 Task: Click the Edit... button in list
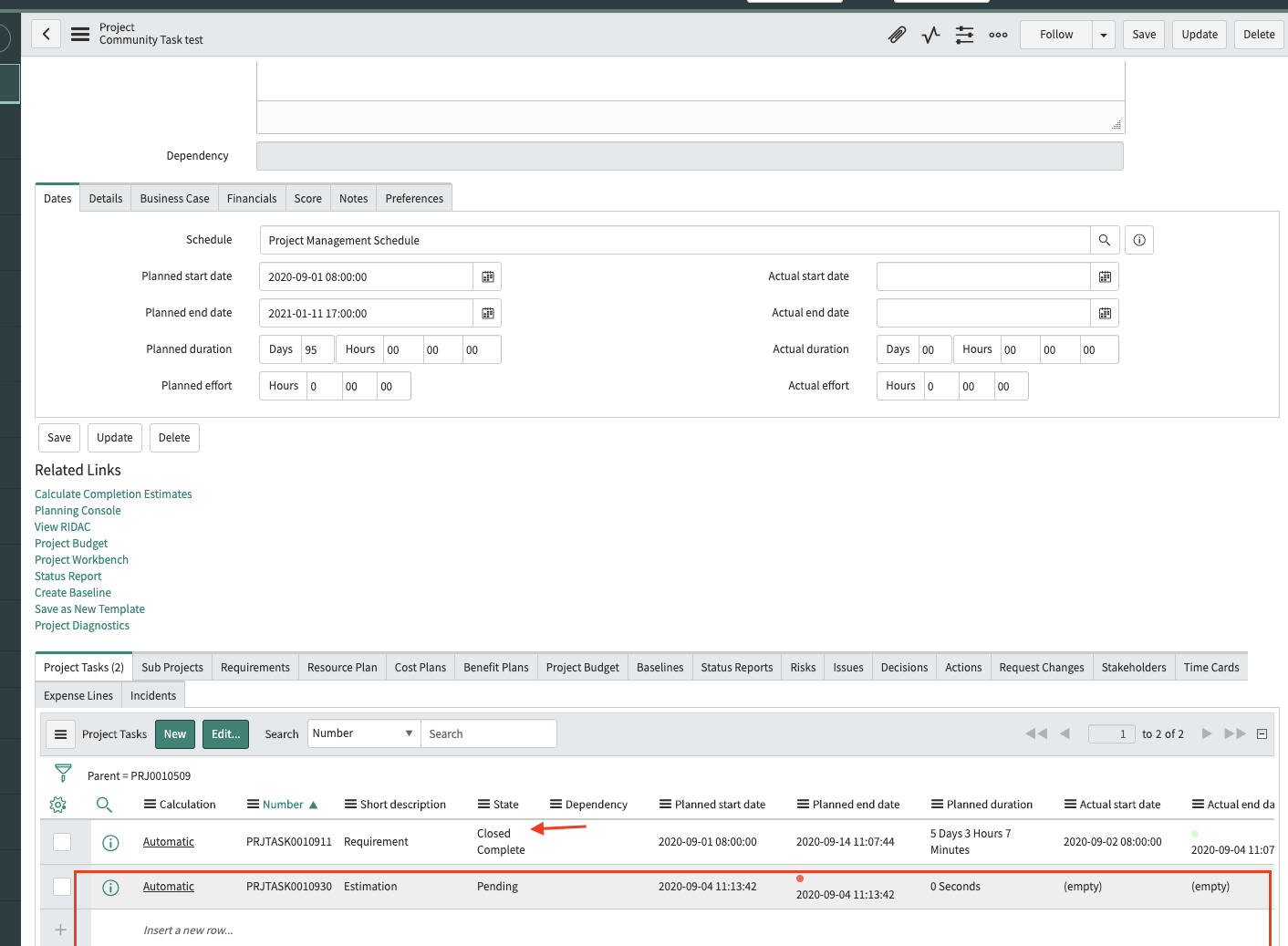click(x=226, y=734)
